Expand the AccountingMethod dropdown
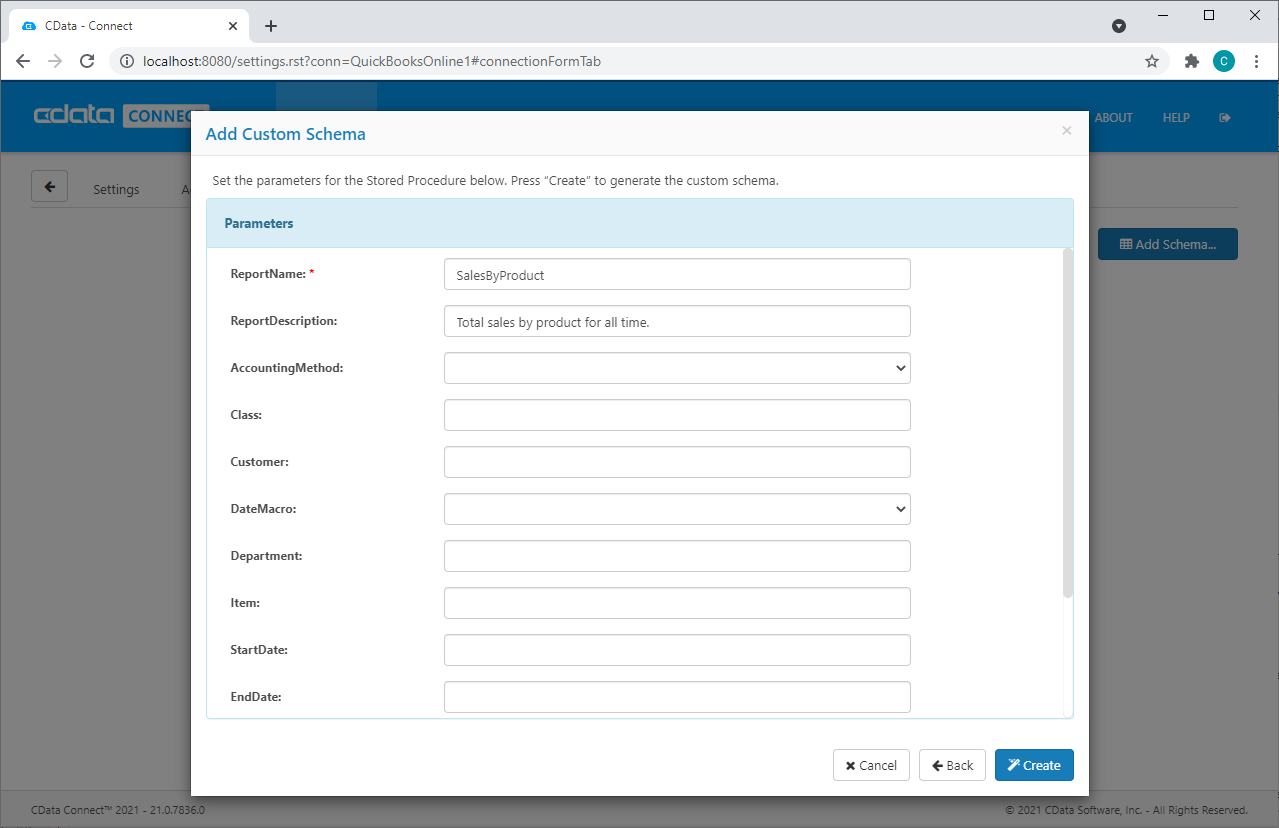1279x828 pixels. (x=677, y=368)
